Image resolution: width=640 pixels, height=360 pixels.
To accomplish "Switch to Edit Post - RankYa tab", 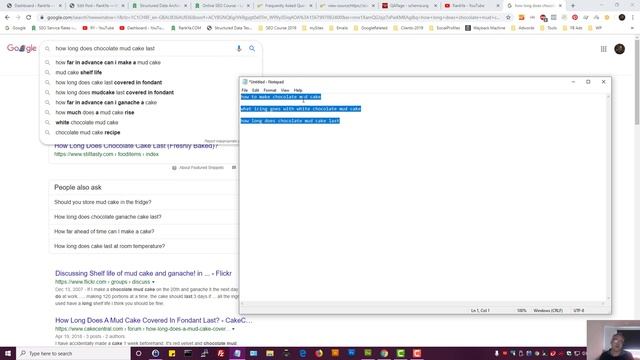I will point(96,6).
